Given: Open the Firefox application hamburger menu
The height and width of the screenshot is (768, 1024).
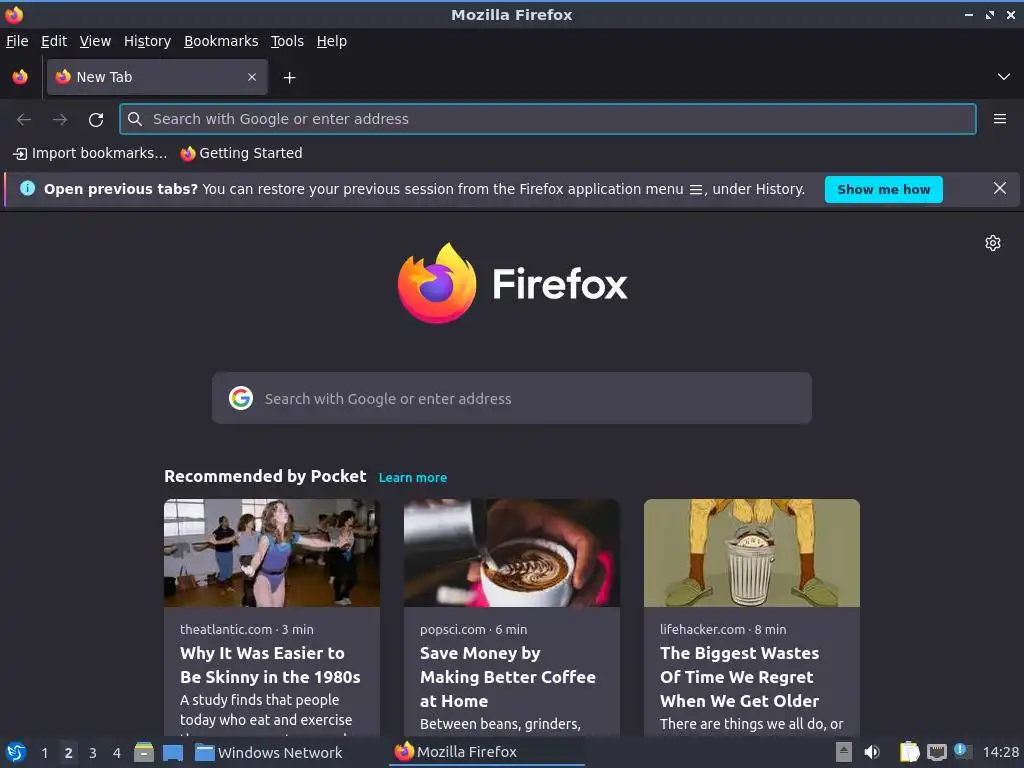Looking at the screenshot, I should [x=999, y=119].
